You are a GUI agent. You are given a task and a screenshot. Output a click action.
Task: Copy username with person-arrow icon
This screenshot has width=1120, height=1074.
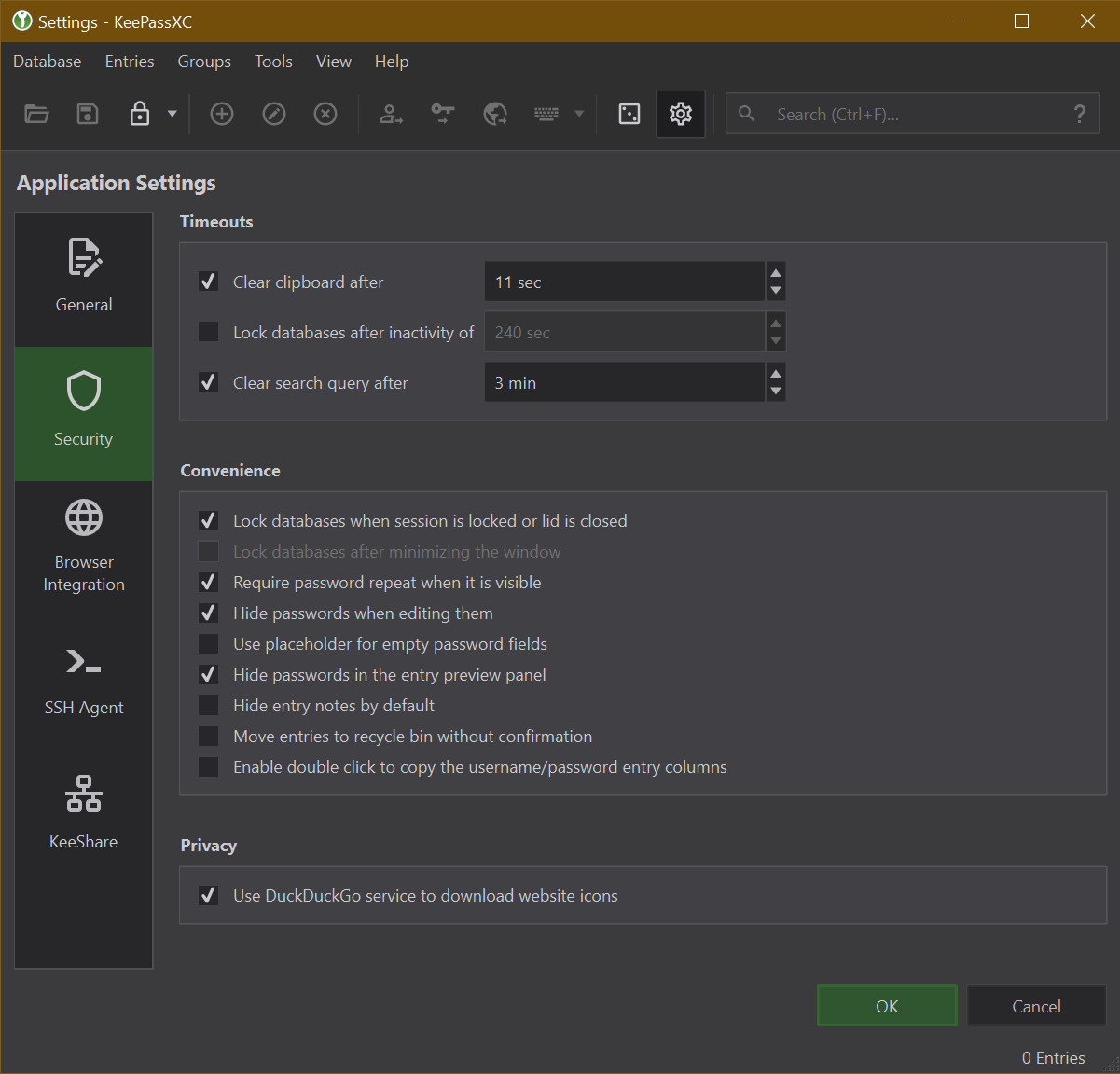click(x=391, y=114)
